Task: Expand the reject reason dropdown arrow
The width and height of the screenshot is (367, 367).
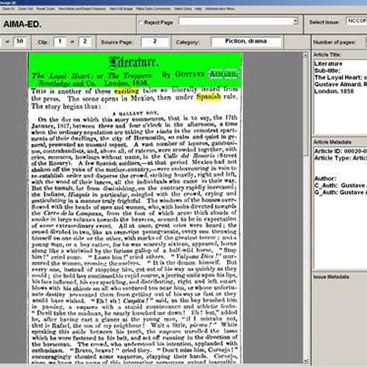Action: coord(295,22)
